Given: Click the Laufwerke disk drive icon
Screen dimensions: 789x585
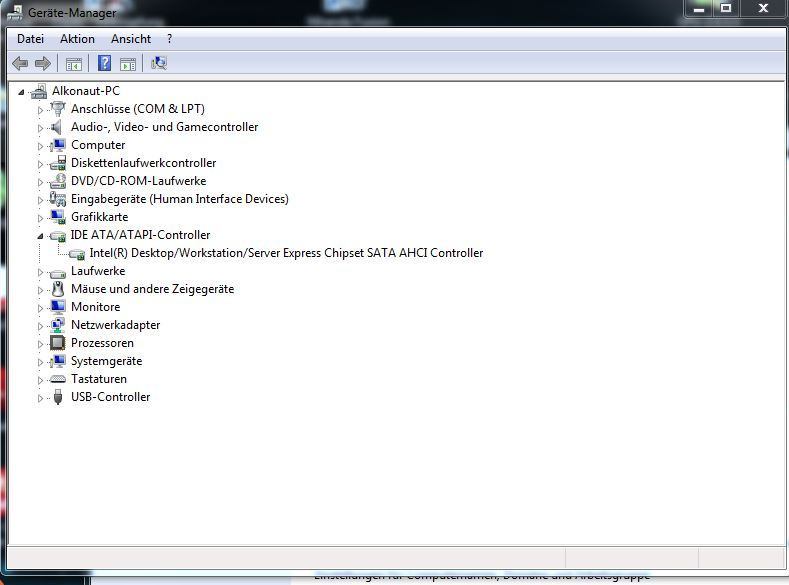Looking at the screenshot, I should coord(58,273).
